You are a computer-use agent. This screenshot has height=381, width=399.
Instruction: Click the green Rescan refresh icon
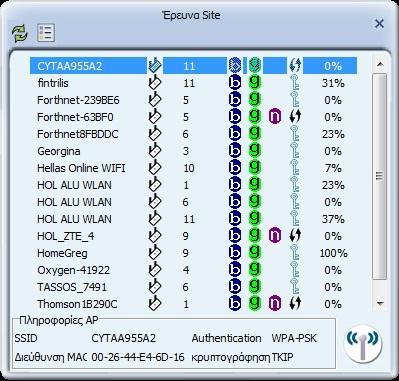click(20, 33)
